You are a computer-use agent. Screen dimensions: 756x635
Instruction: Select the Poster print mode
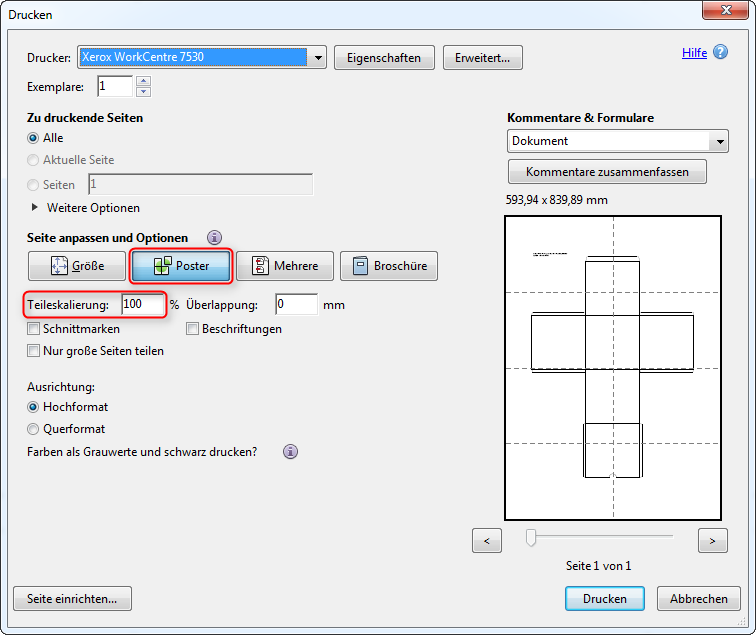(x=181, y=266)
